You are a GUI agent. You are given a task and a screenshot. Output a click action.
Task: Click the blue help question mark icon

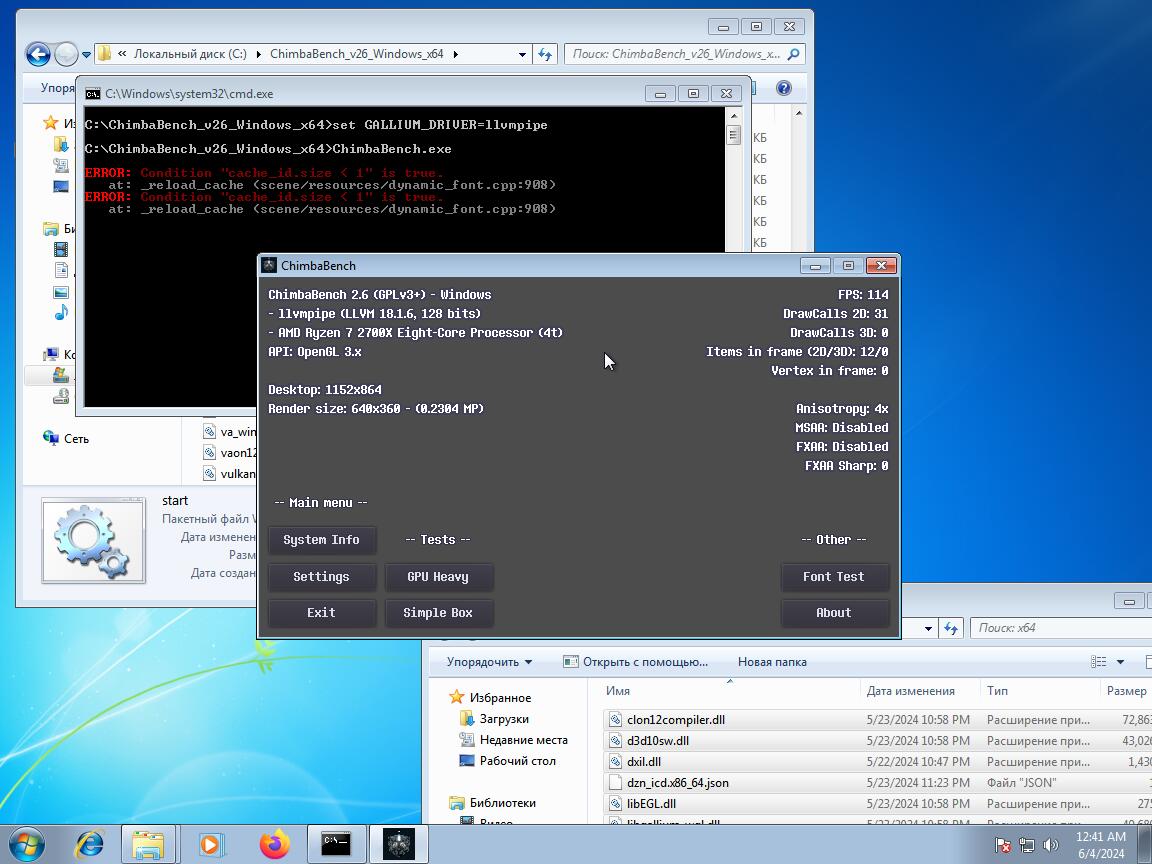(x=784, y=89)
